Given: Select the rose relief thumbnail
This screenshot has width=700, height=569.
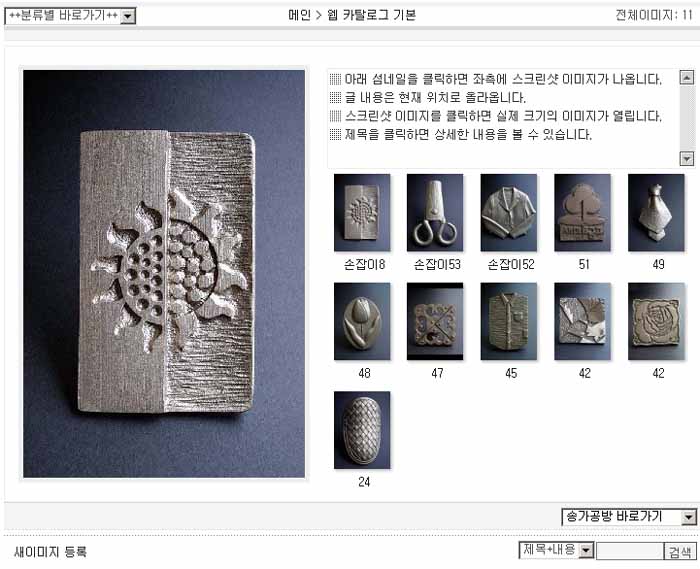Looking at the screenshot, I should 656,321.
